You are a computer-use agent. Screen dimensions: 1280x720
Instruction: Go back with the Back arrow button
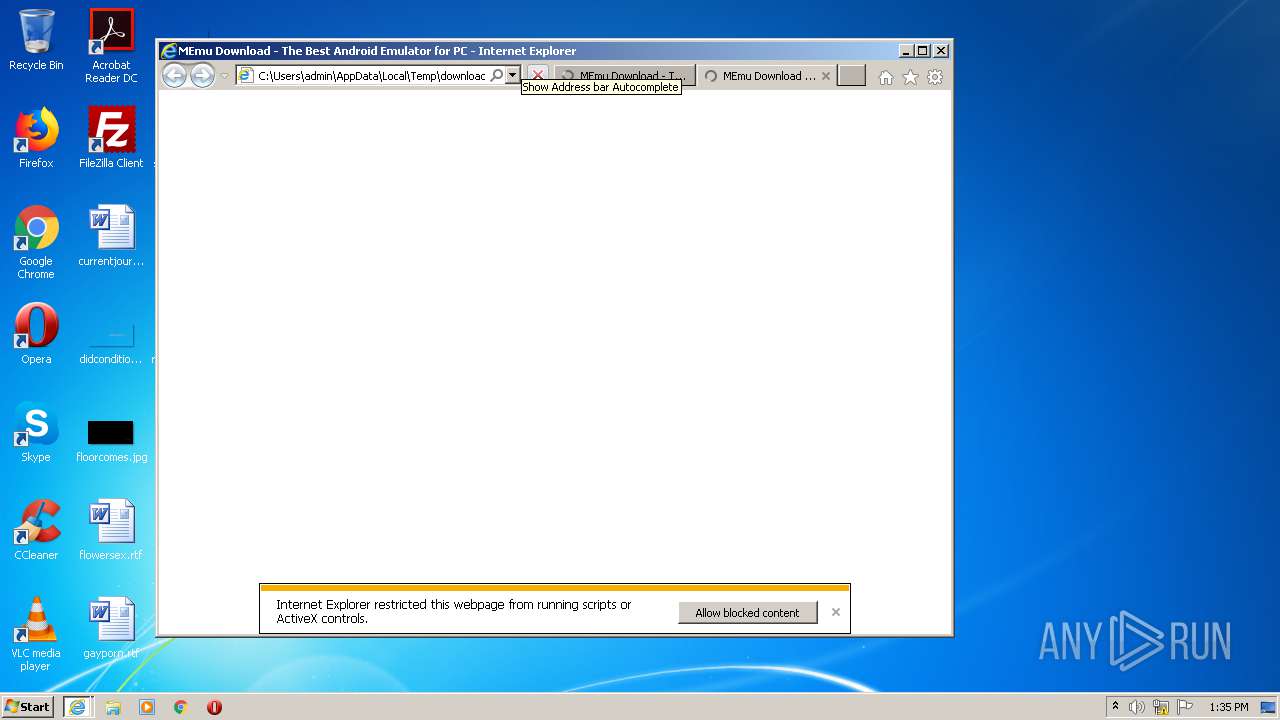tap(174, 76)
